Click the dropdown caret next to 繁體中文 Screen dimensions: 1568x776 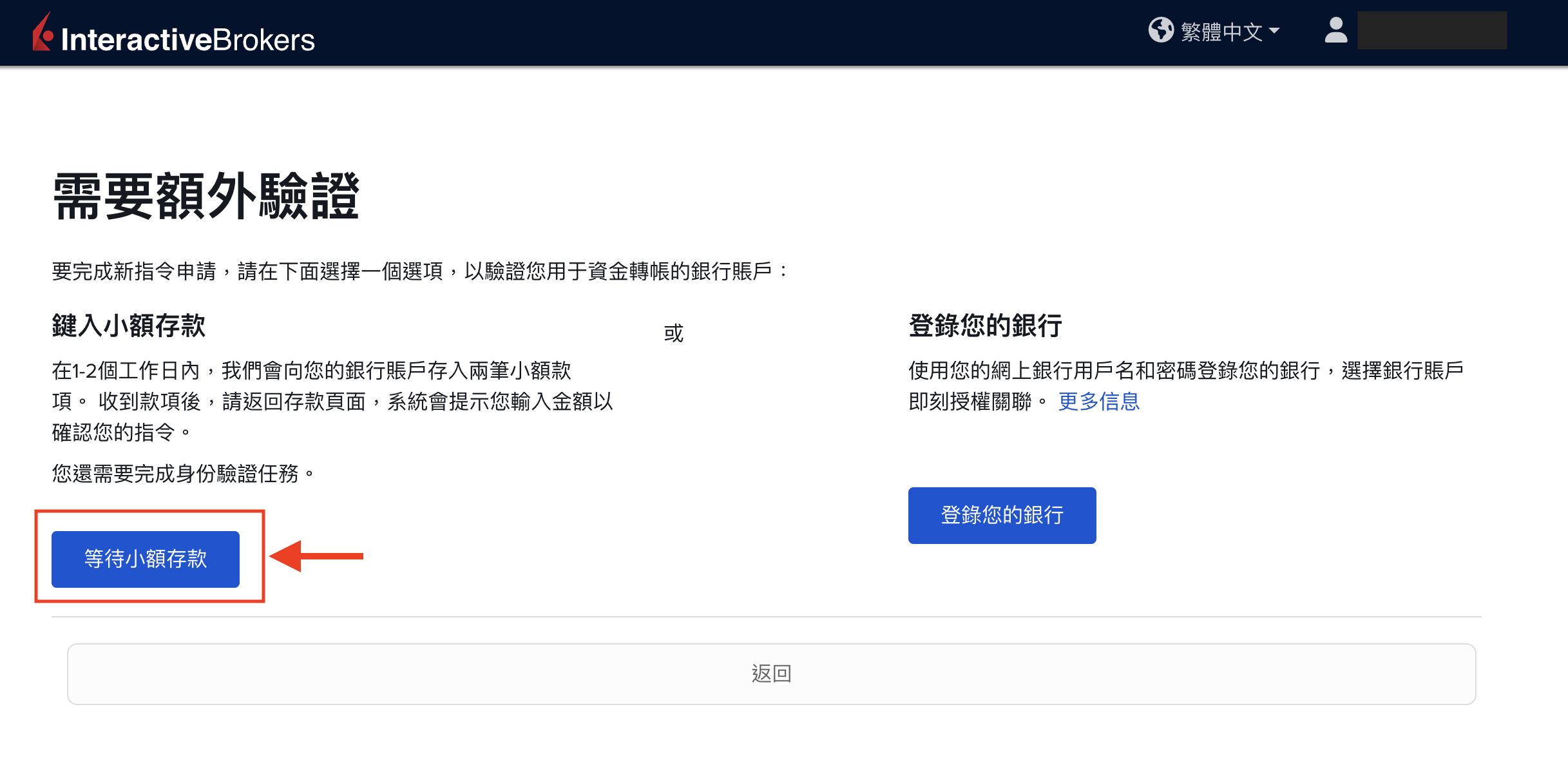pos(1274,31)
